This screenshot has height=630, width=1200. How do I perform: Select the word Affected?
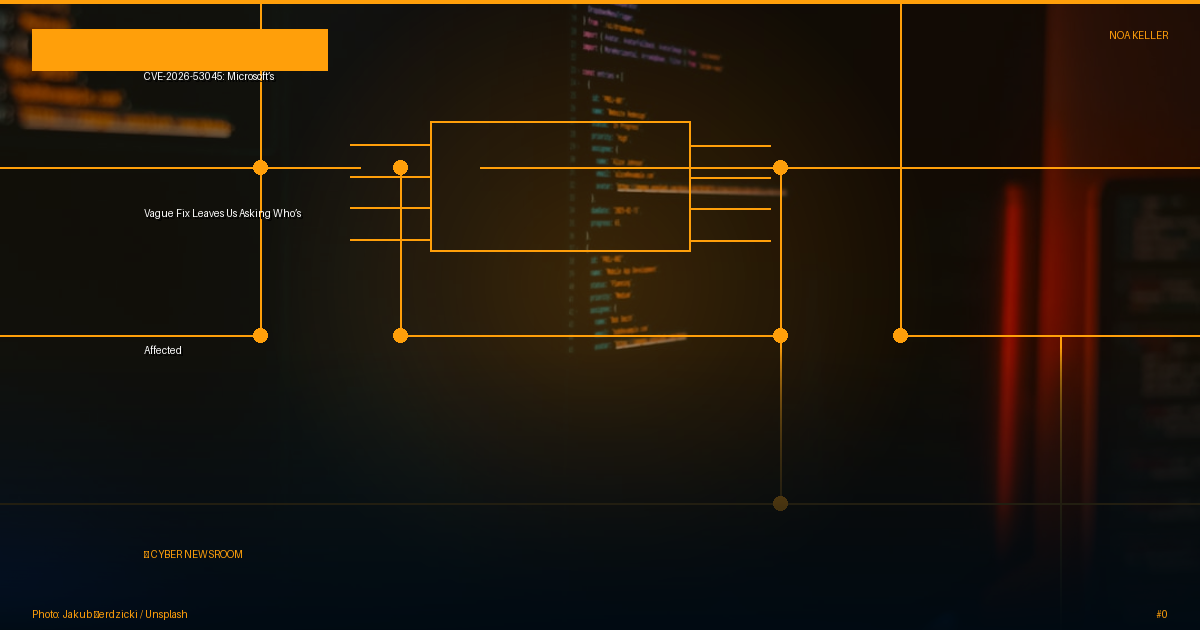(x=162, y=350)
